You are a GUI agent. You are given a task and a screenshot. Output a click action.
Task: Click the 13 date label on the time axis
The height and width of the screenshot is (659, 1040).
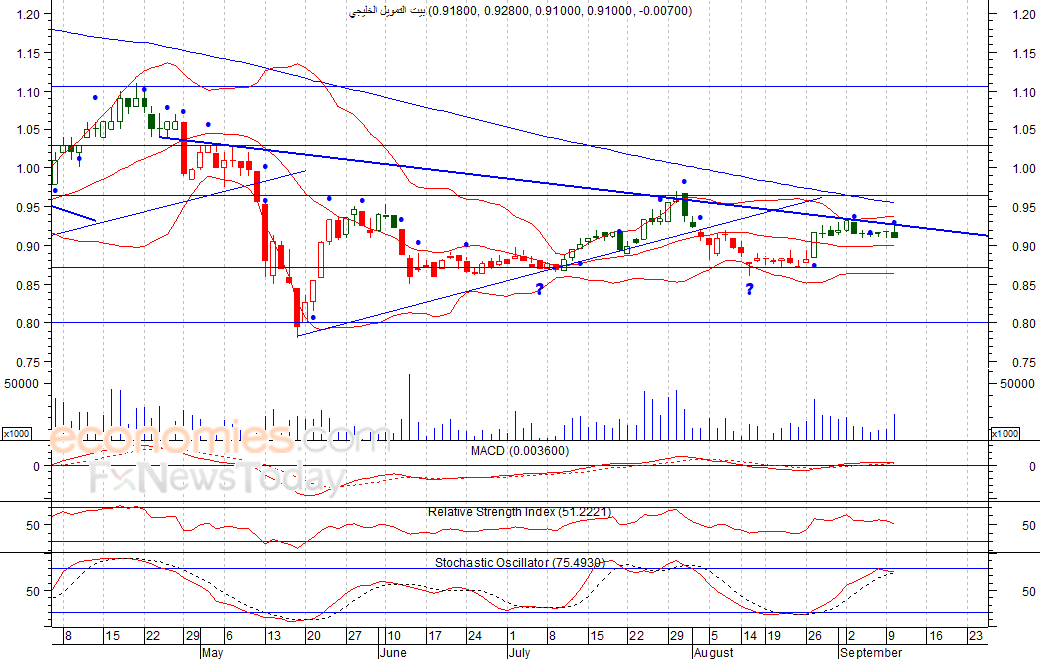tap(273, 636)
